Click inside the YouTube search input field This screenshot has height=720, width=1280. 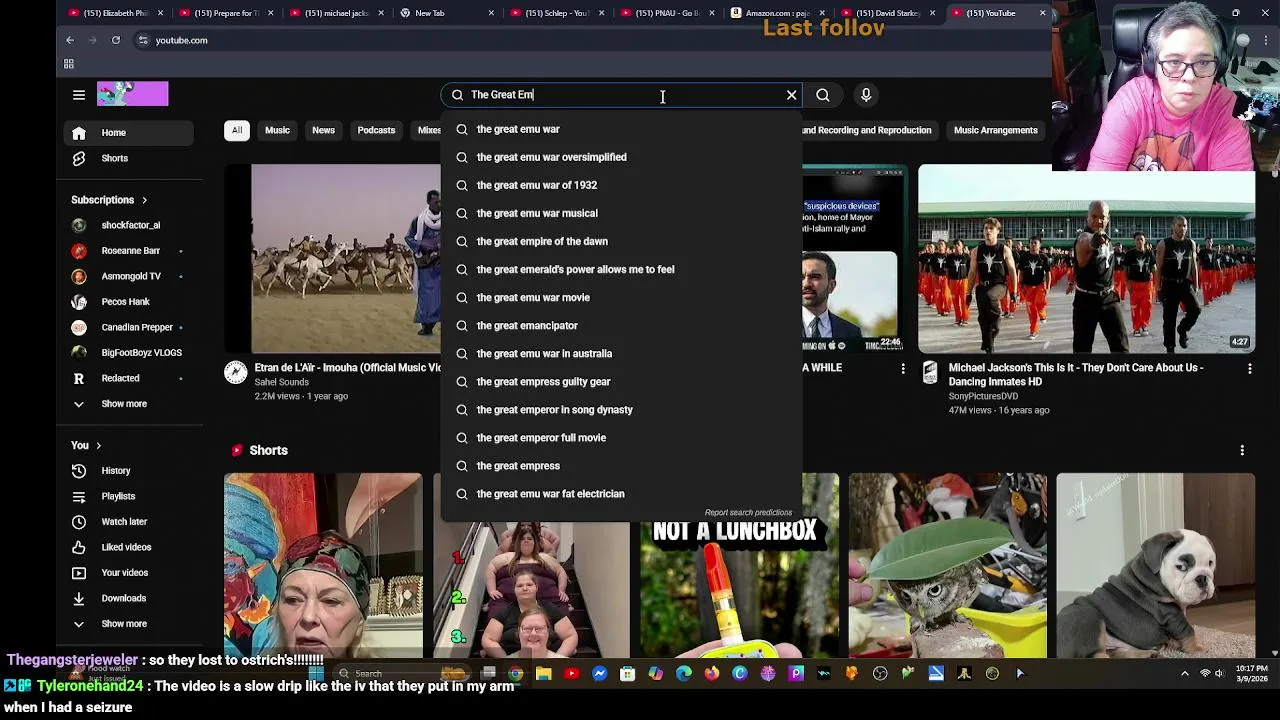620,95
